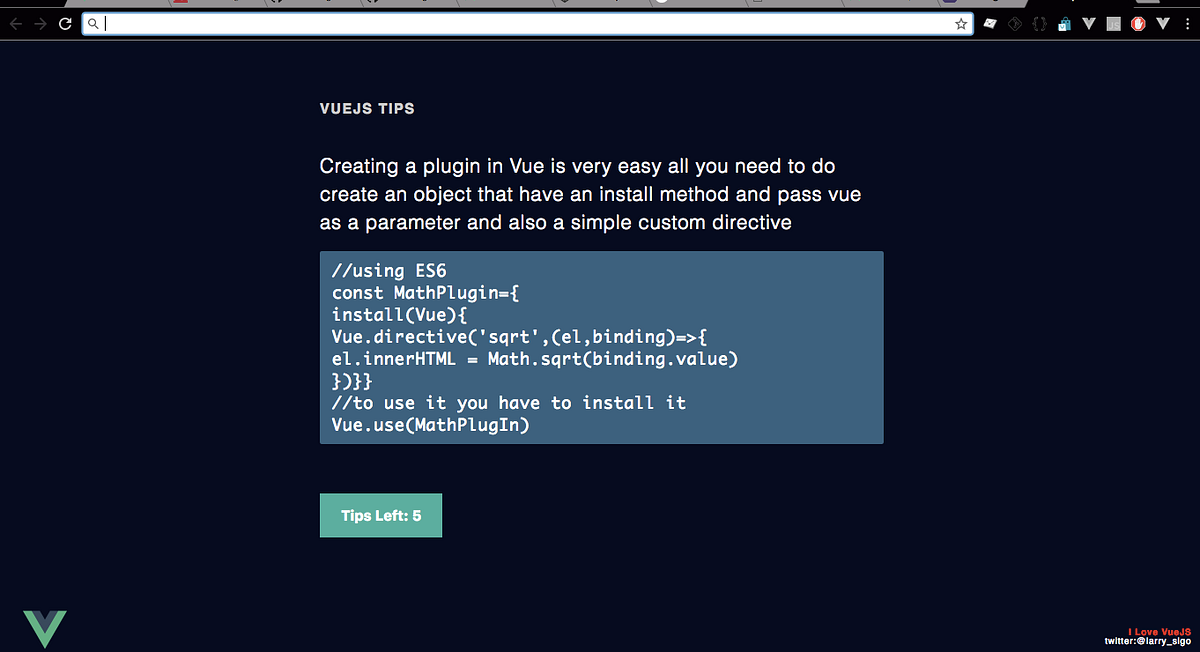Click the browser back arrow

point(16,23)
